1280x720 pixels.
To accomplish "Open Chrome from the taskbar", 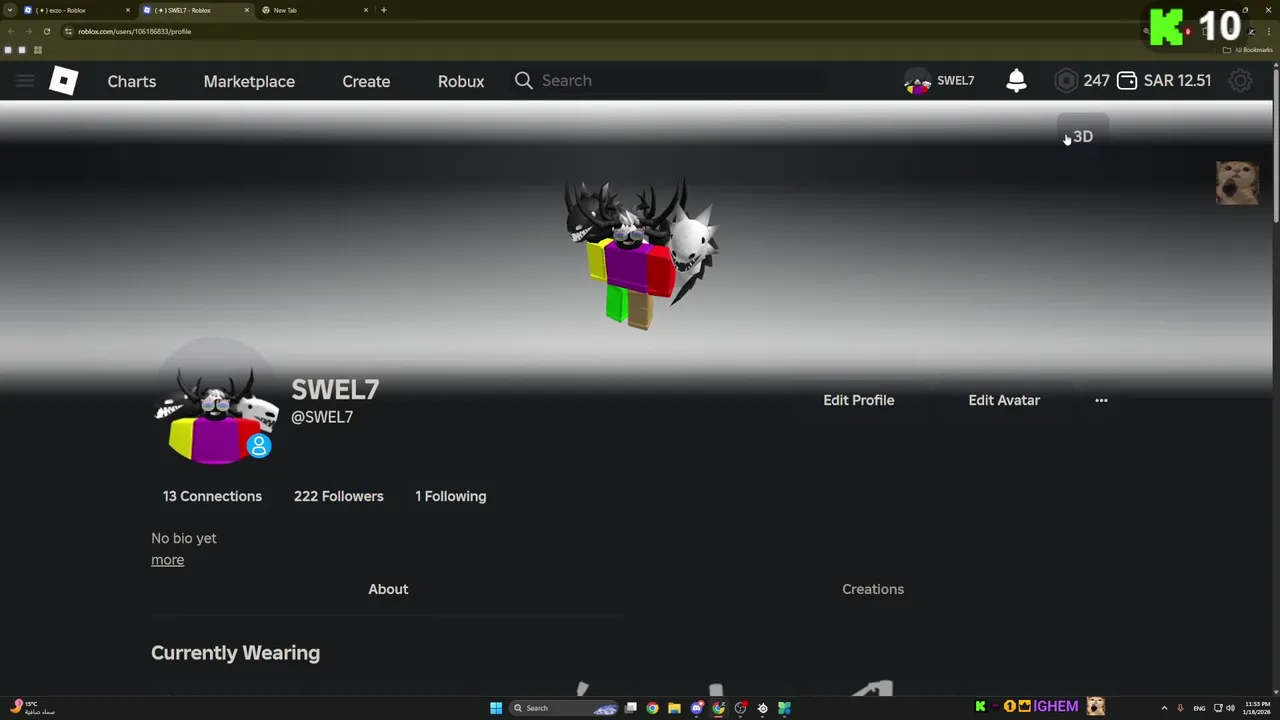I will coord(652,708).
